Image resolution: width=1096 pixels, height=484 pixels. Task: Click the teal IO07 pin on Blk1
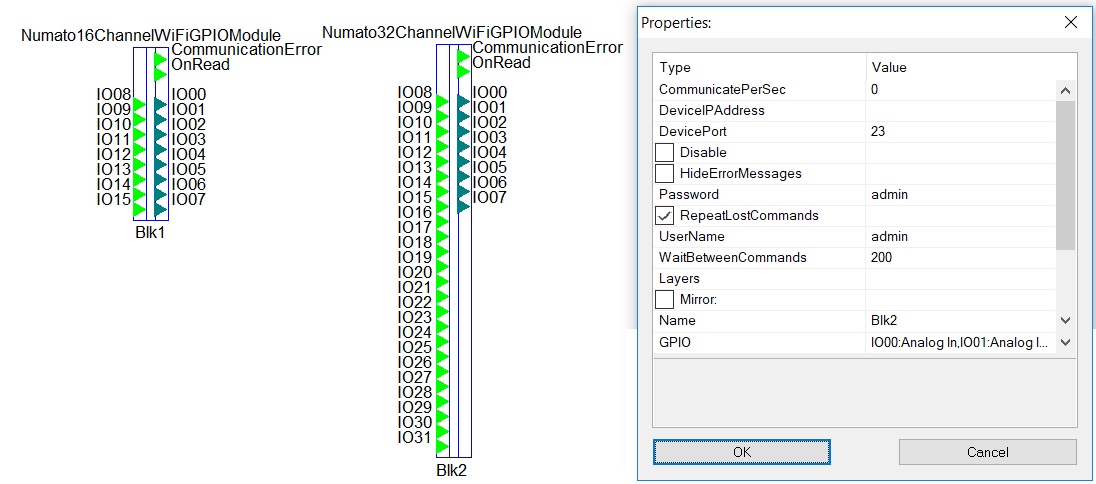click(160, 210)
